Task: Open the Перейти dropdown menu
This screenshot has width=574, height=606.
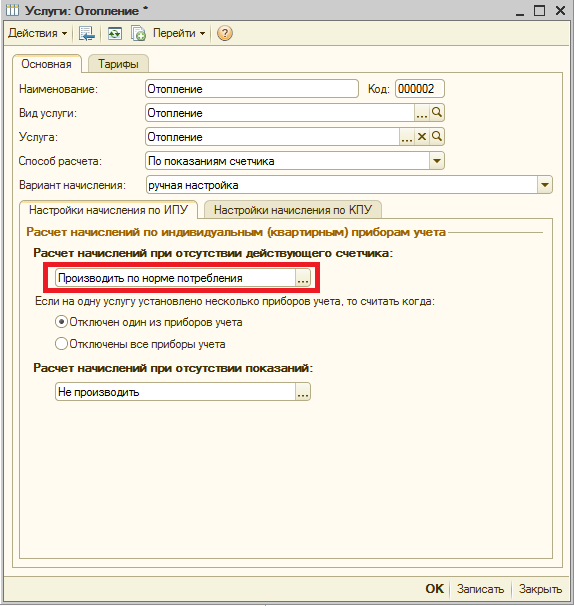Action: pos(179,34)
